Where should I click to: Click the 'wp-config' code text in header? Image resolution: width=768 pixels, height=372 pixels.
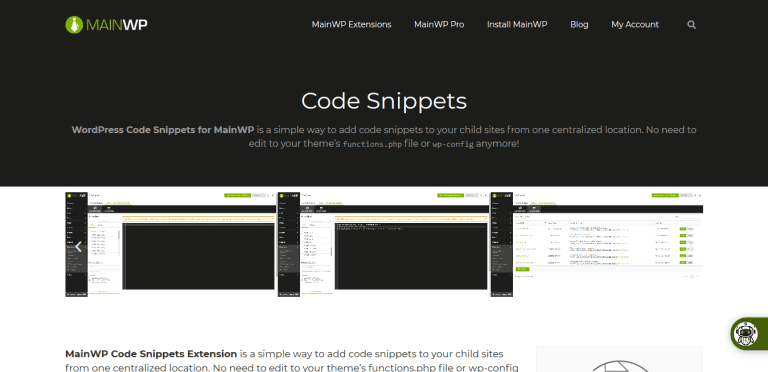coord(453,144)
